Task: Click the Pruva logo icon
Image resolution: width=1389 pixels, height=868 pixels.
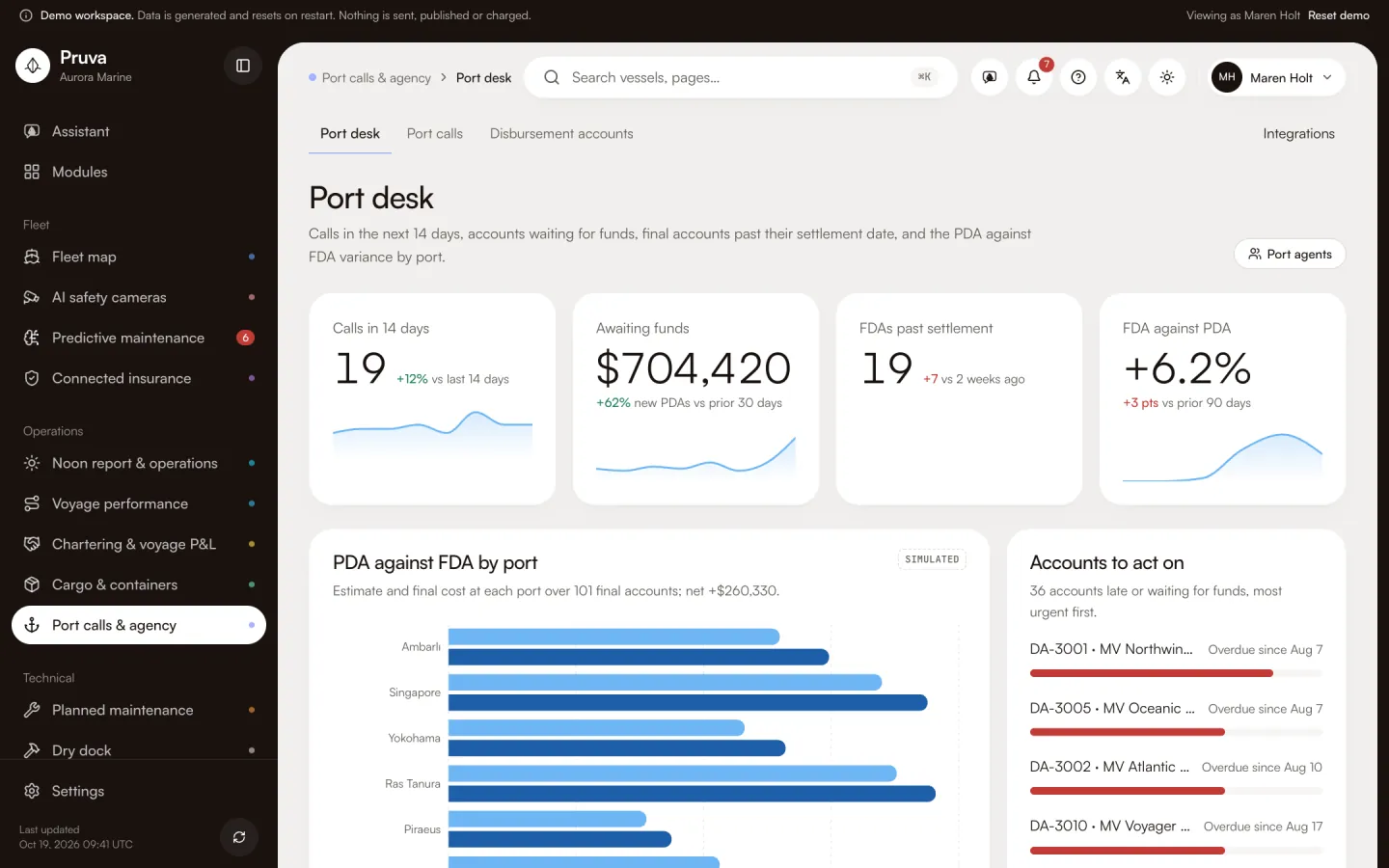Action: click(33, 66)
